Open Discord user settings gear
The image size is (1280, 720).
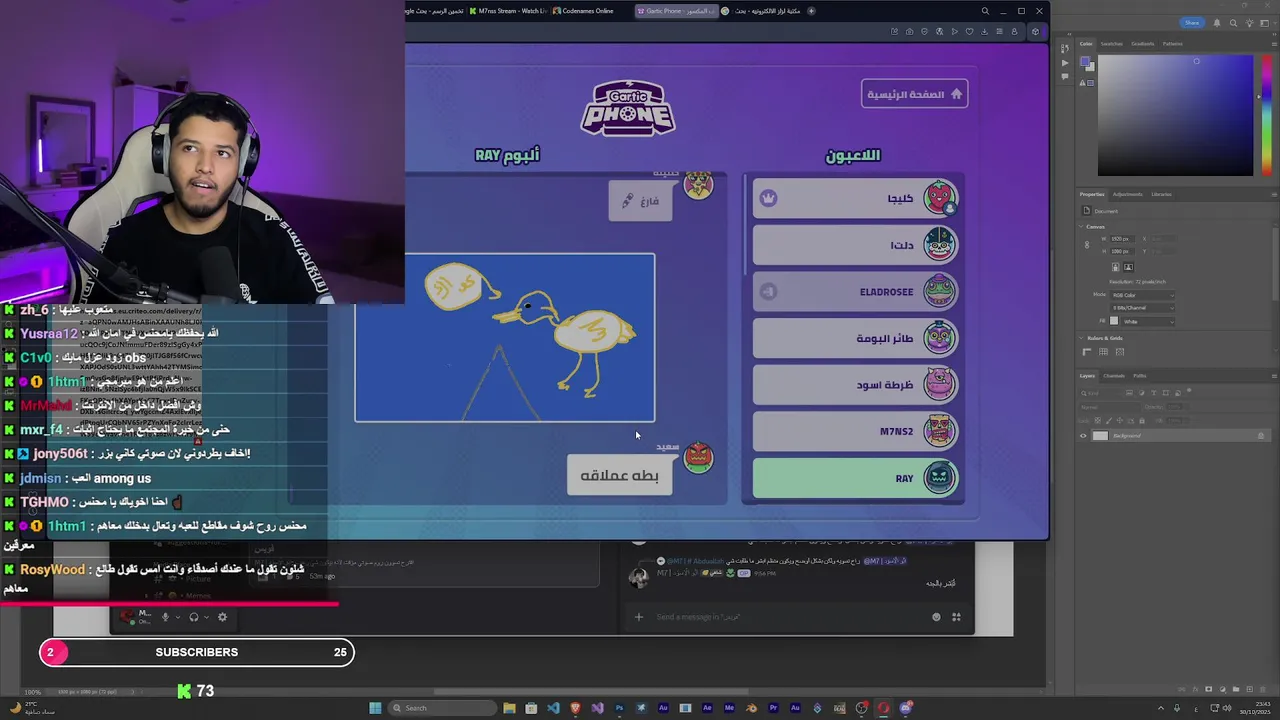222,617
